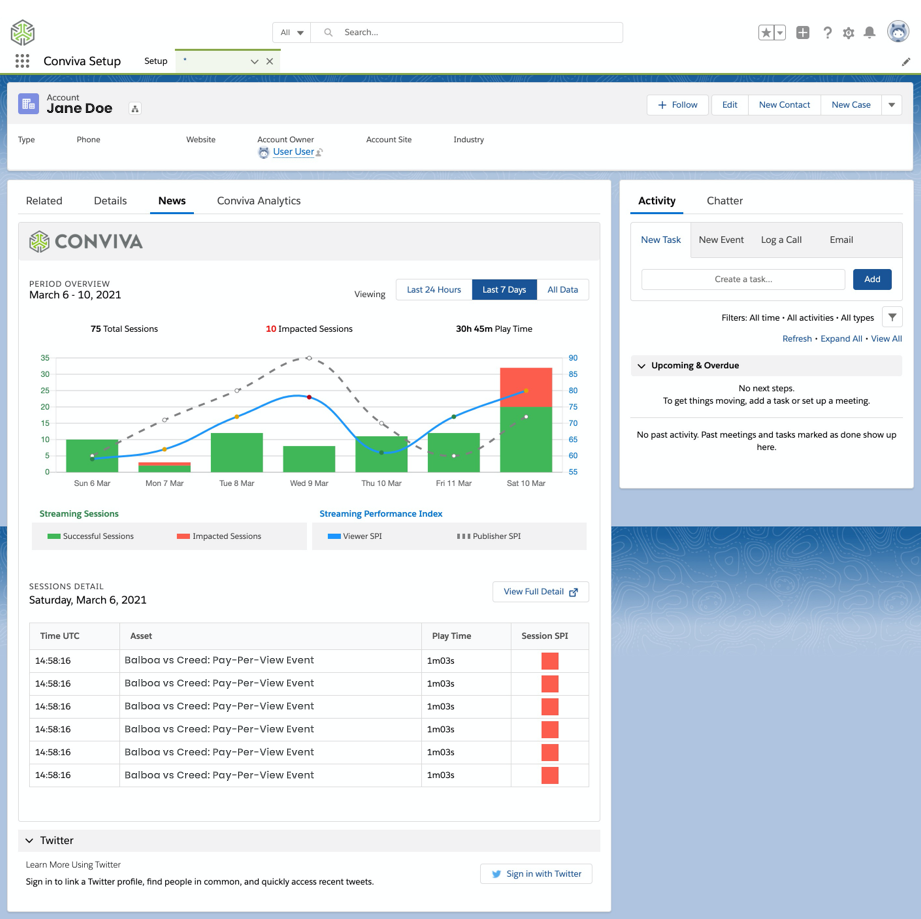This screenshot has height=919, width=921.
Task: Select All Data view
Action: 562,289
